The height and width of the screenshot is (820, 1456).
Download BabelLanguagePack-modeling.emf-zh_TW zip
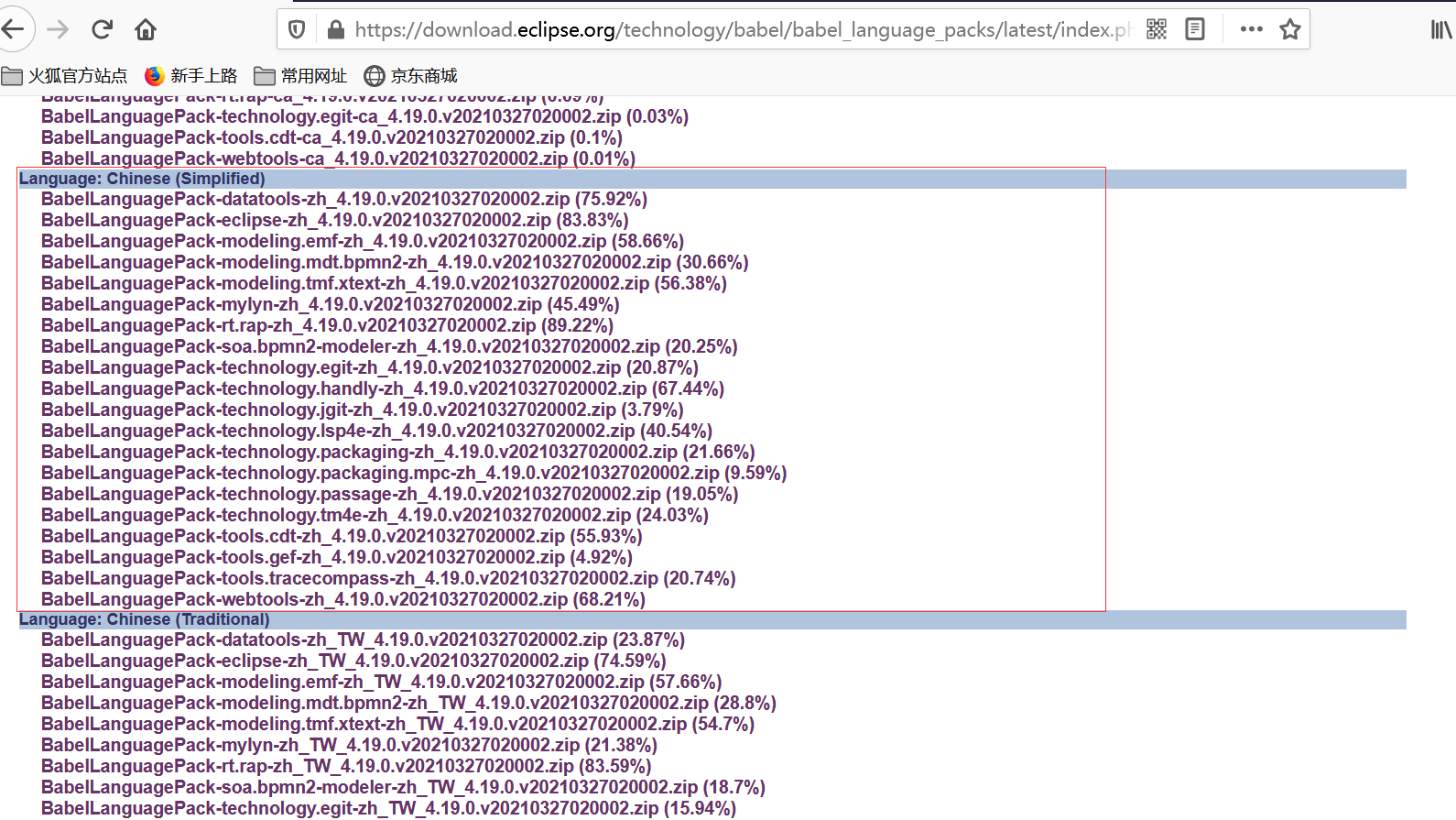click(x=382, y=682)
